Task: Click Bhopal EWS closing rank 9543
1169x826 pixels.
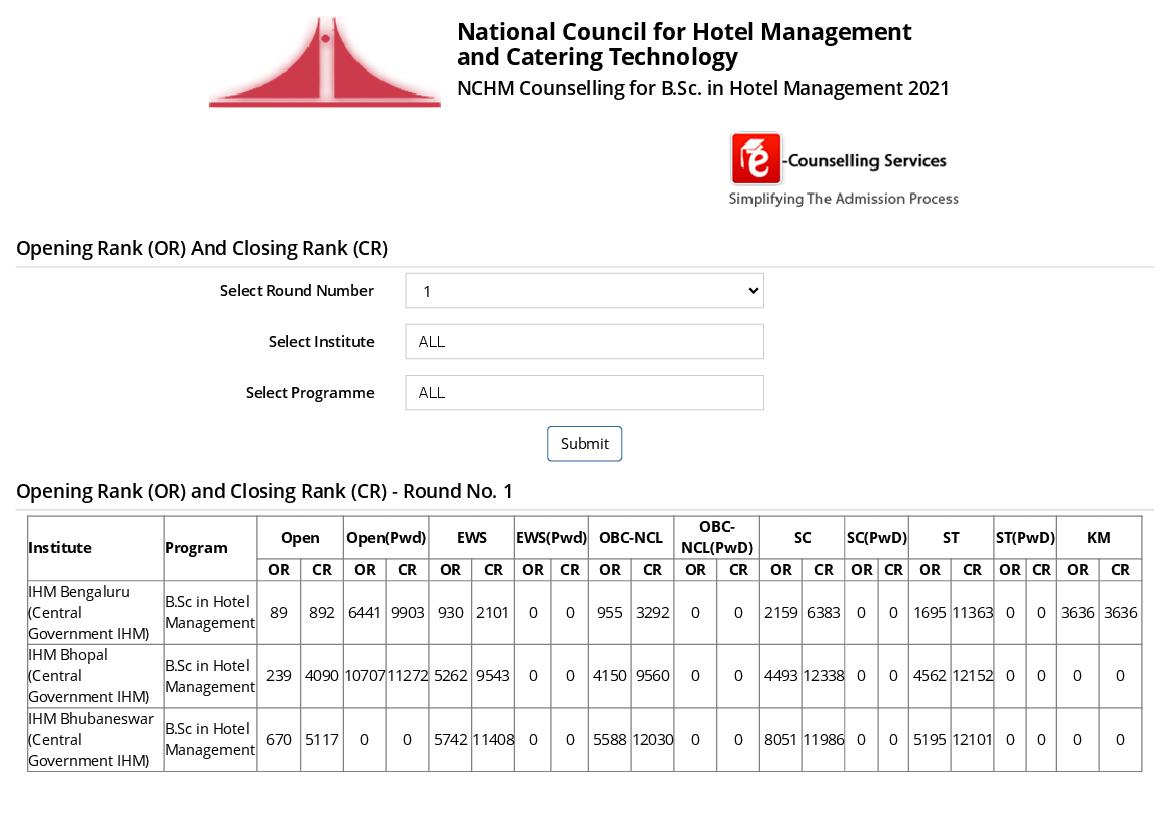Action: point(493,676)
